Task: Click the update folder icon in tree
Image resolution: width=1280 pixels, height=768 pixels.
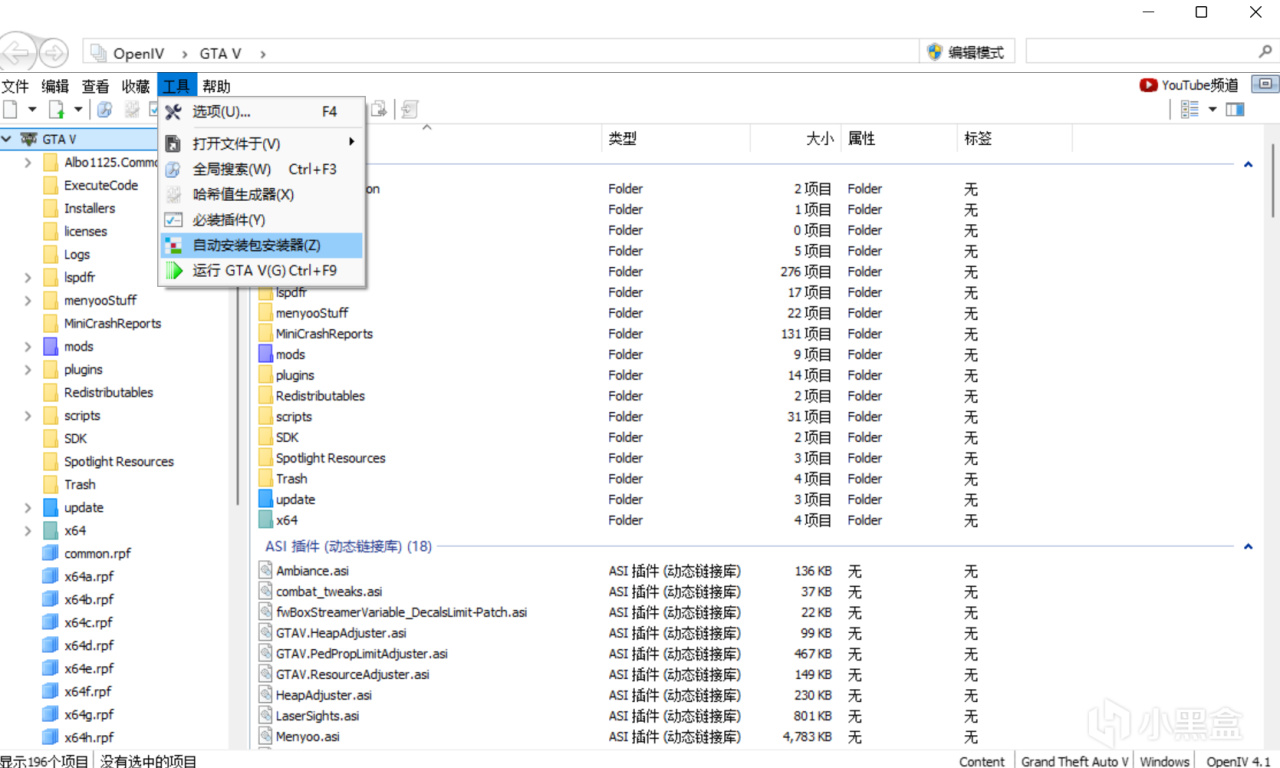Action: tap(51, 508)
